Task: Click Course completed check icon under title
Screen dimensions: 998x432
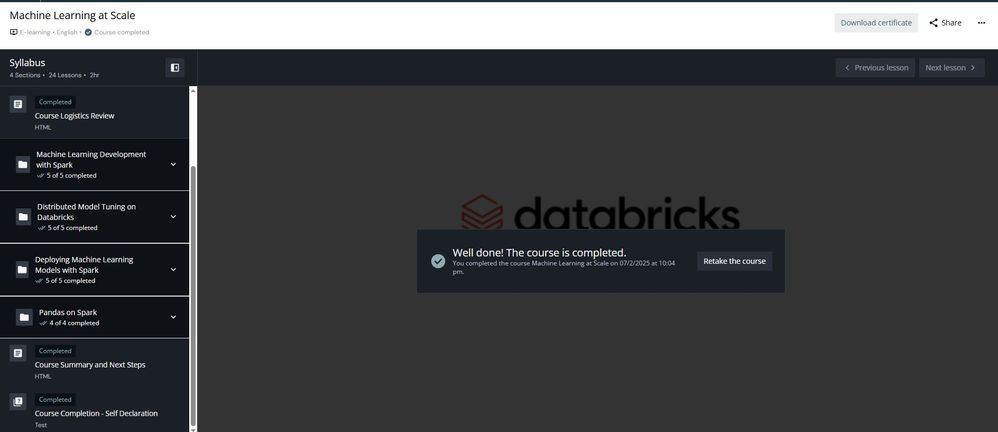Action: click(x=88, y=32)
